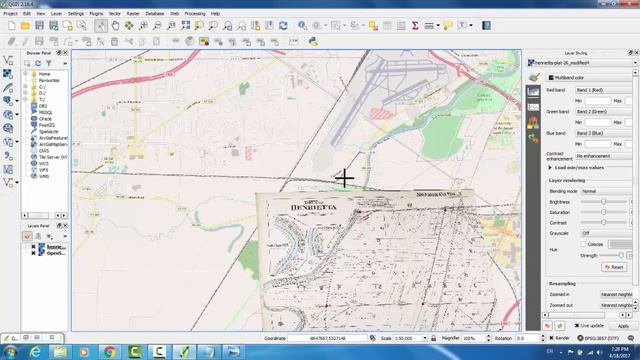Open the Contrast enhancement dropdown
Image resolution: width=640 pixels, height=360 pixels.
(x=603, y=156)
